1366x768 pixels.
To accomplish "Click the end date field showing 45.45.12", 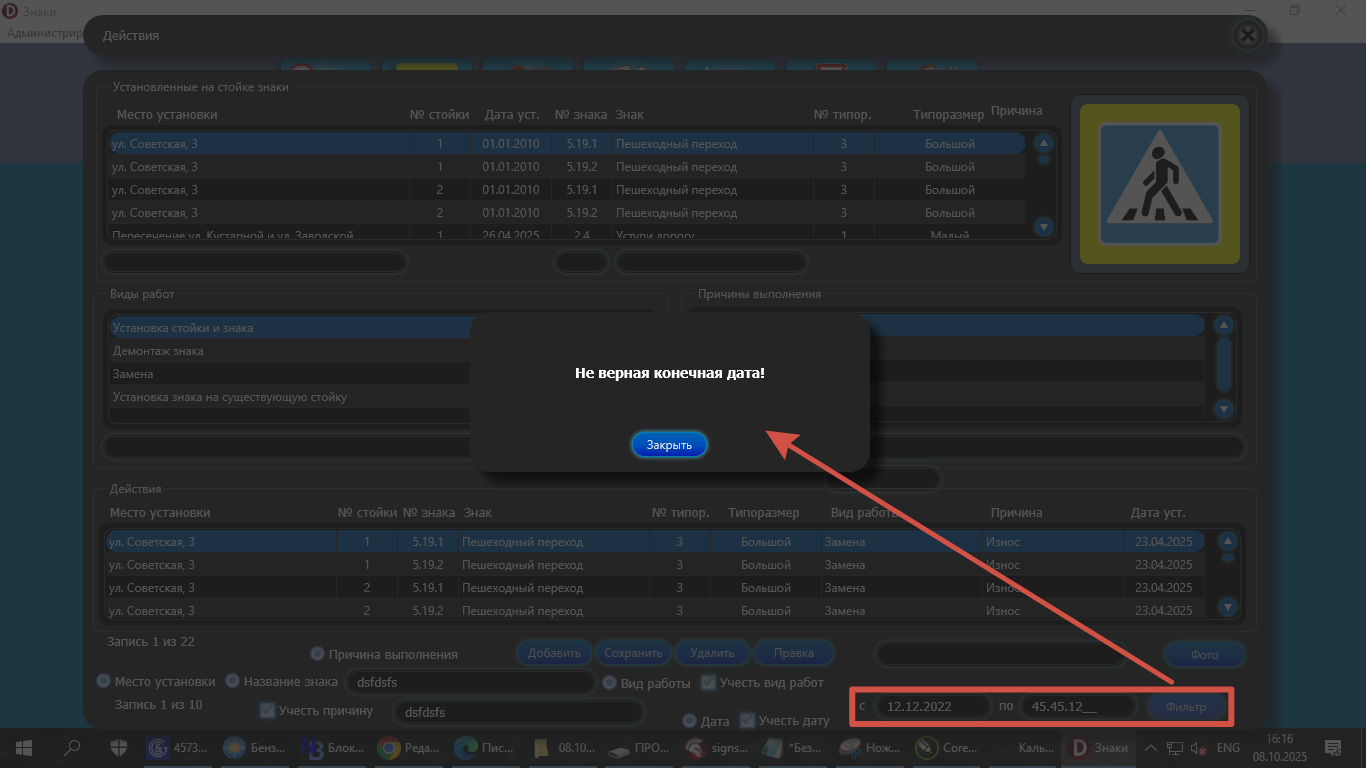I will [1078, 707].
